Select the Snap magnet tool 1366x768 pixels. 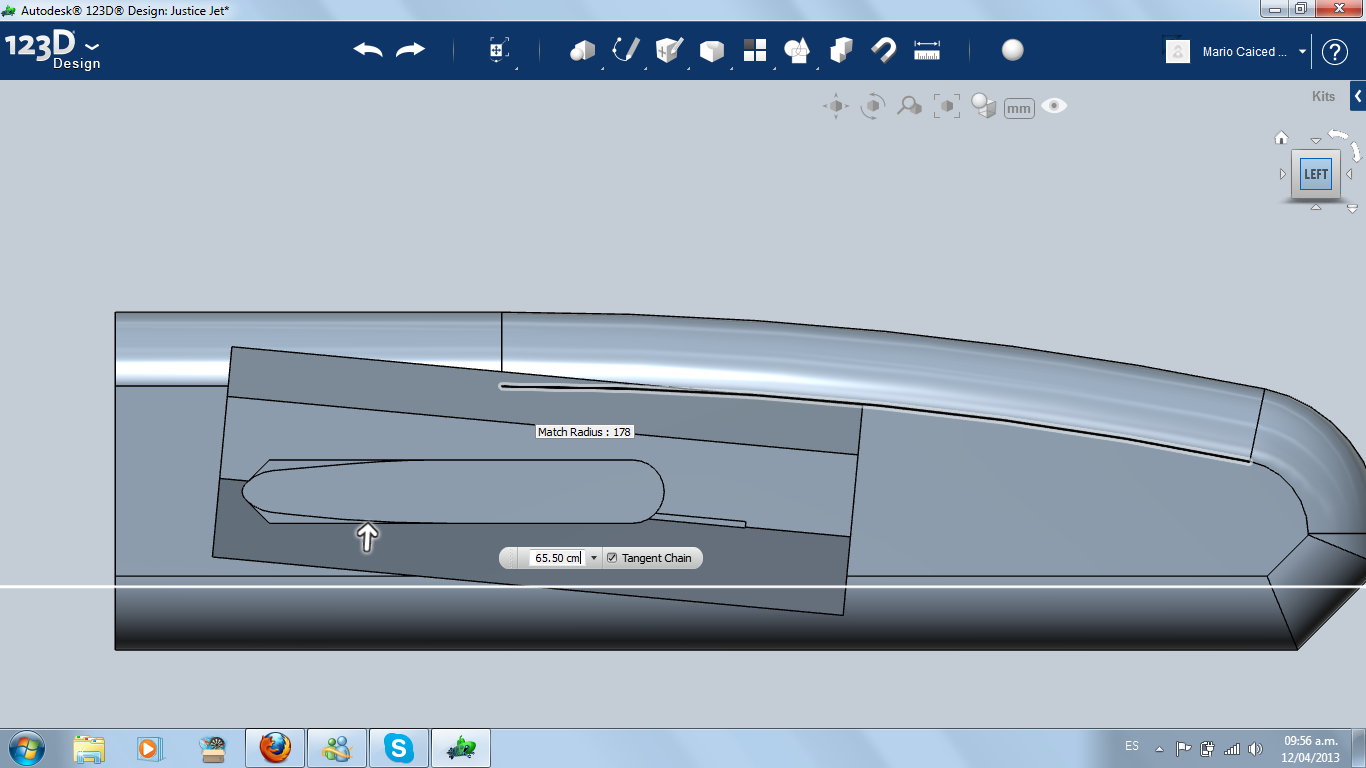tap(884, 50)
